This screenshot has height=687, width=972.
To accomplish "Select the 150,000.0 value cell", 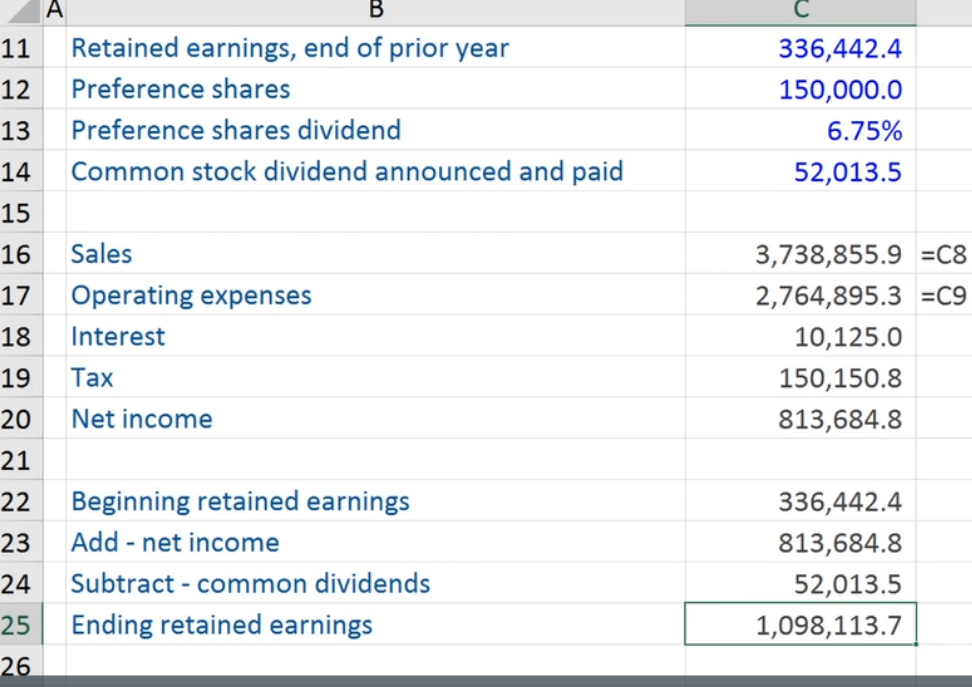I will (x=800, y=89).
